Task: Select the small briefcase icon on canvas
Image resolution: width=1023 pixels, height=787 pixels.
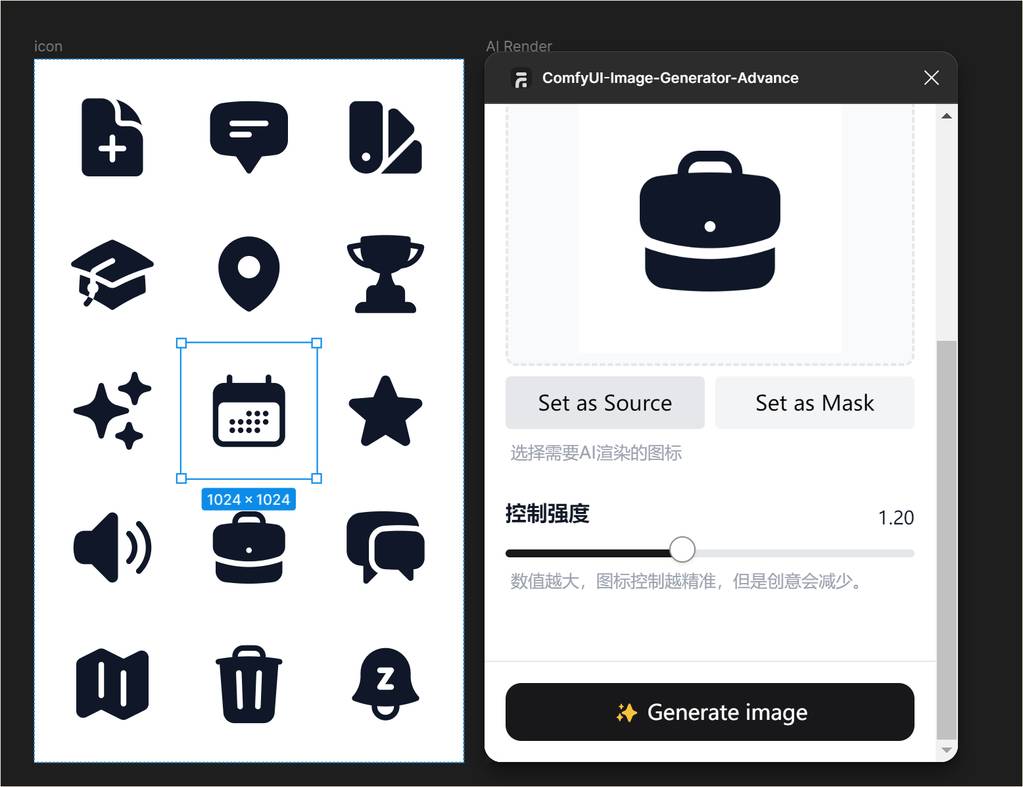Action: coord(249,547)
